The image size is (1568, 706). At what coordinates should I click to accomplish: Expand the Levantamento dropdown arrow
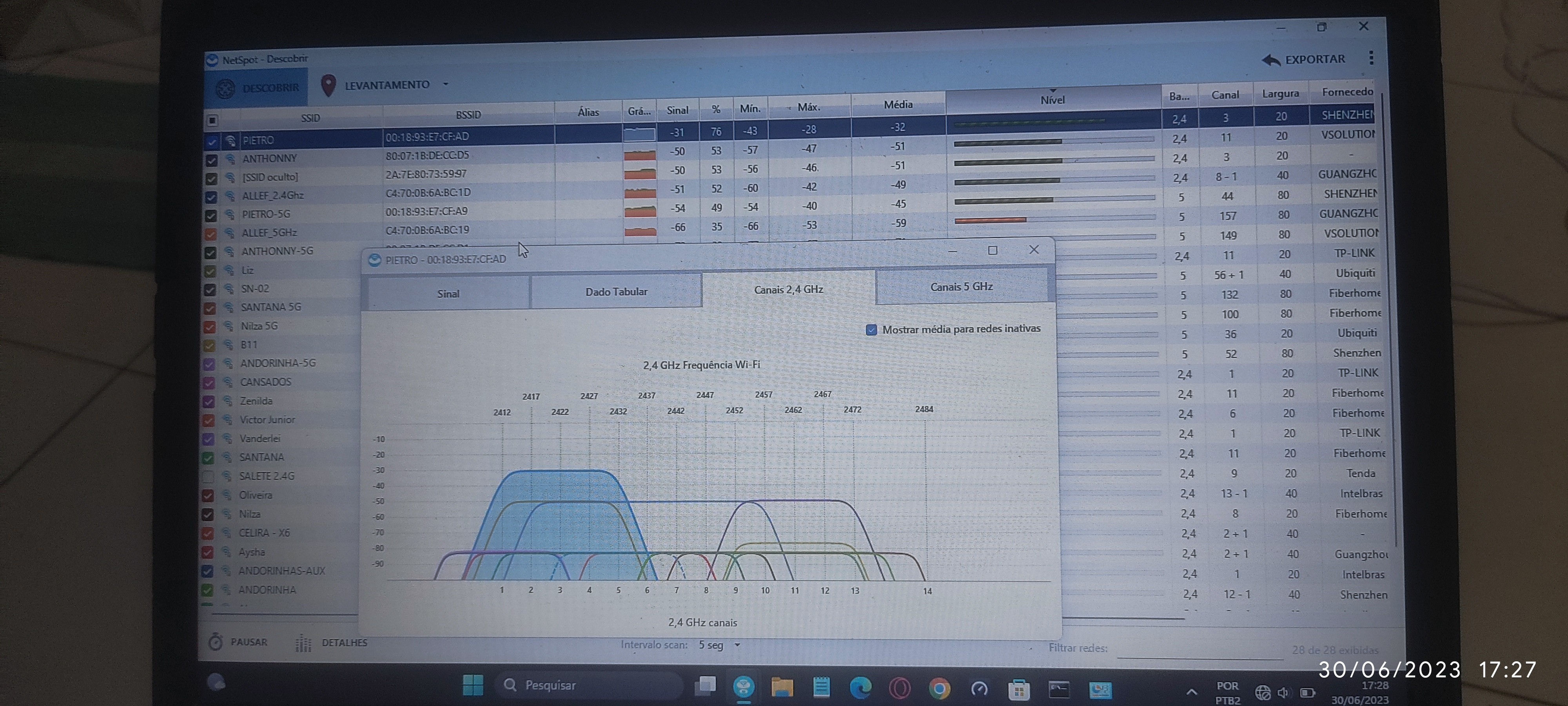(446, 84)
